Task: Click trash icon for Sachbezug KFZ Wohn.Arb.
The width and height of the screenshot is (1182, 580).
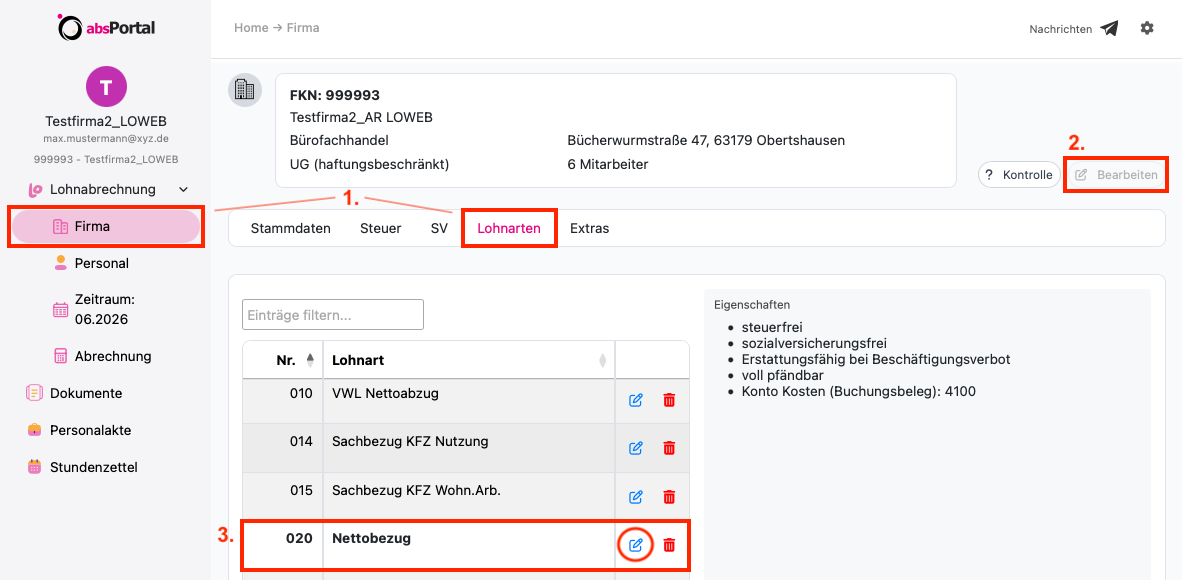Action: click(669, 497)
